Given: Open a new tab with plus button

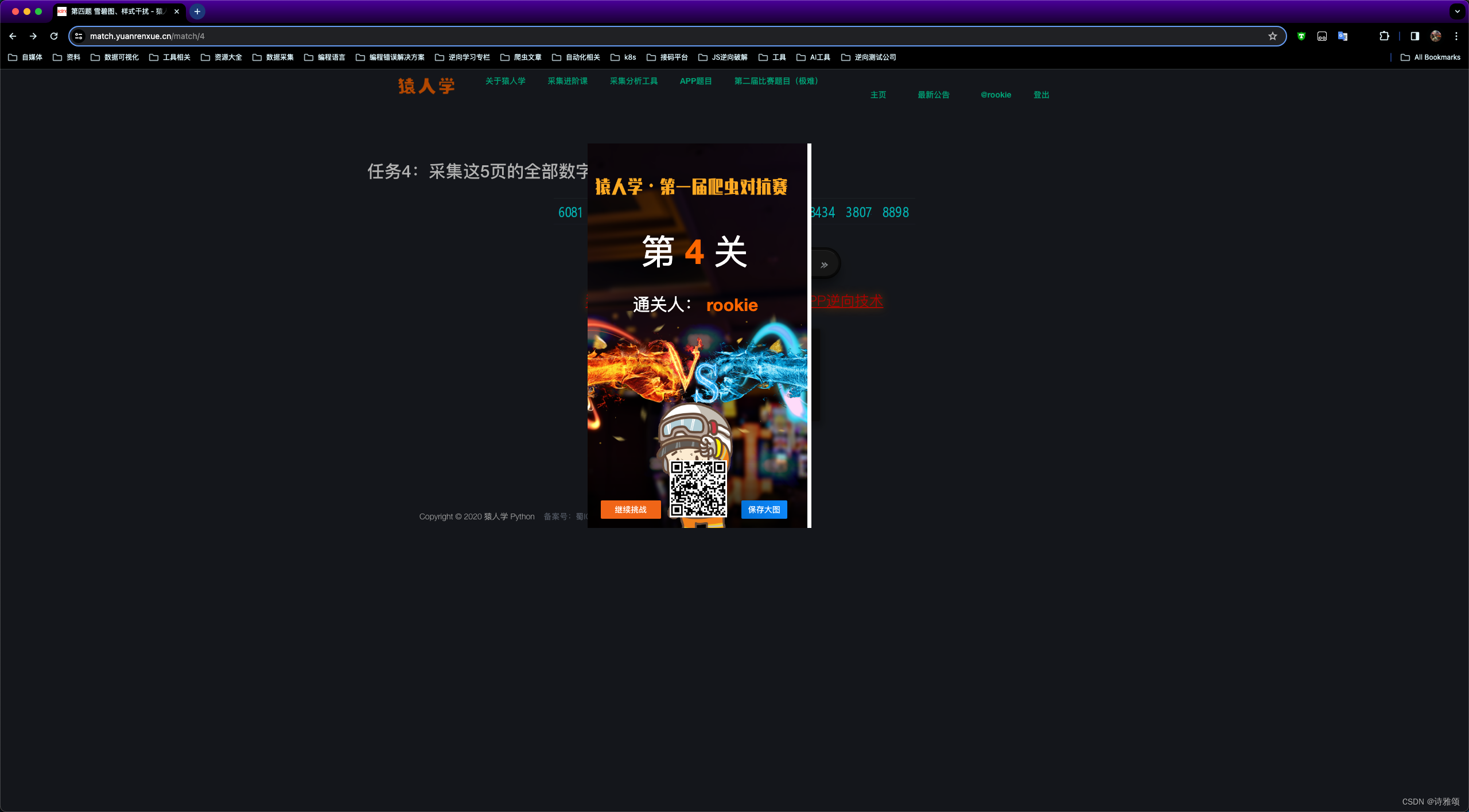Looking at the screenshot, I should click(x=197, y=11).
